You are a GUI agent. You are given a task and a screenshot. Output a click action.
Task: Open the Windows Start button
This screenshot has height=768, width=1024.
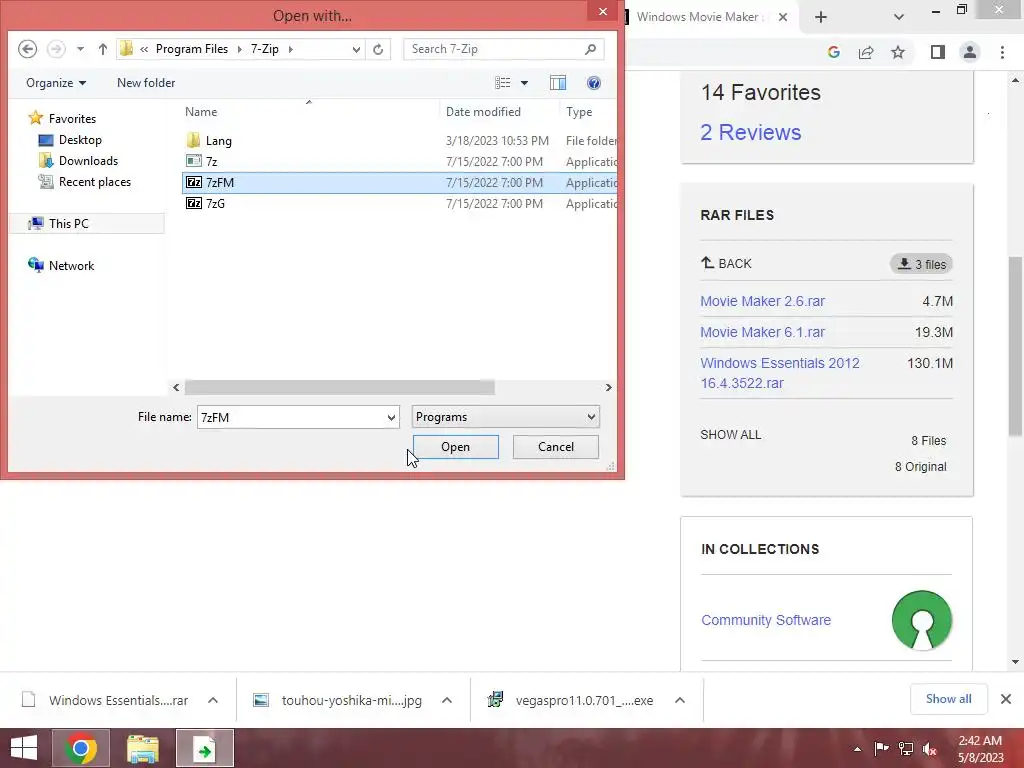coord(24,748)
